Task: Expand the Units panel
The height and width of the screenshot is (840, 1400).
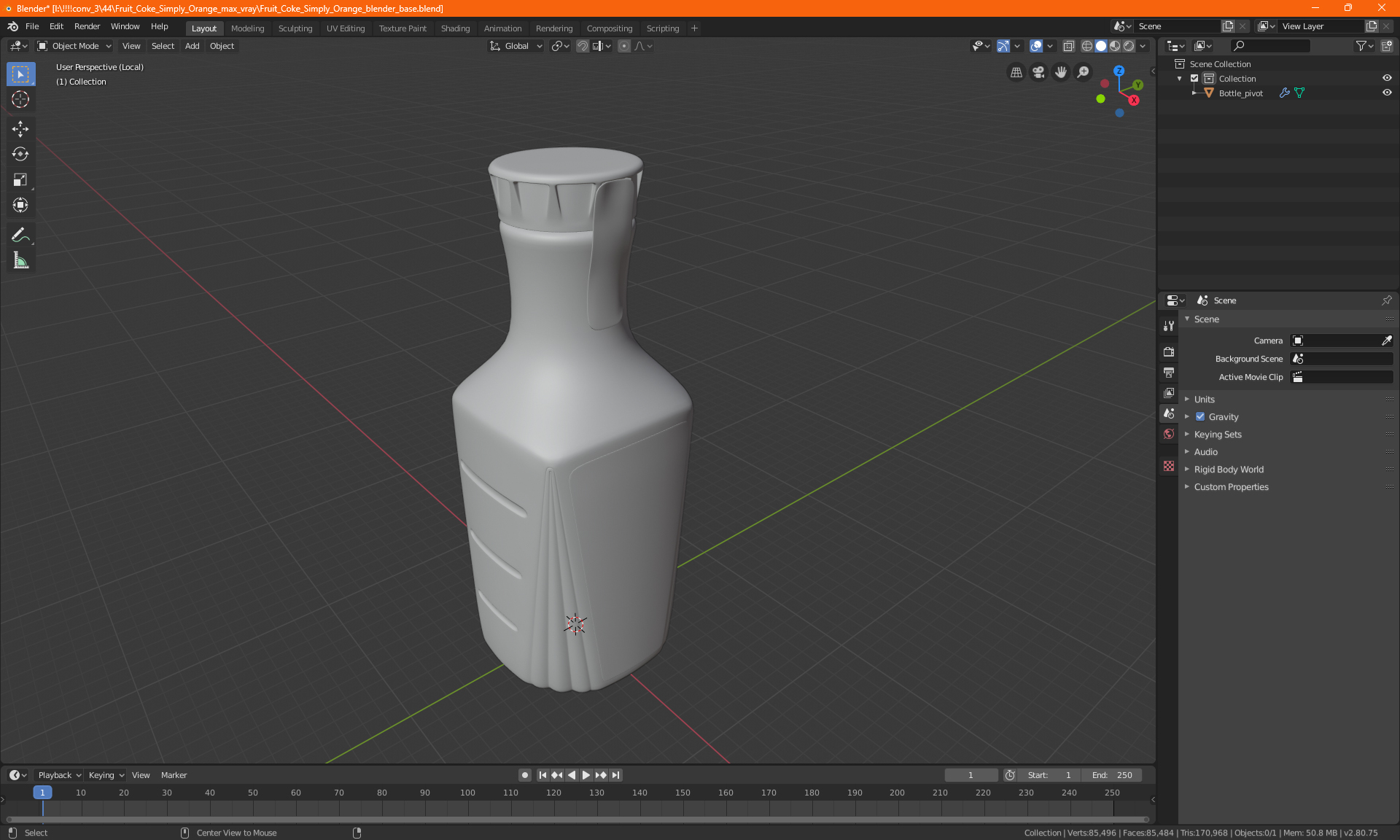Action: coord(1205,400)
